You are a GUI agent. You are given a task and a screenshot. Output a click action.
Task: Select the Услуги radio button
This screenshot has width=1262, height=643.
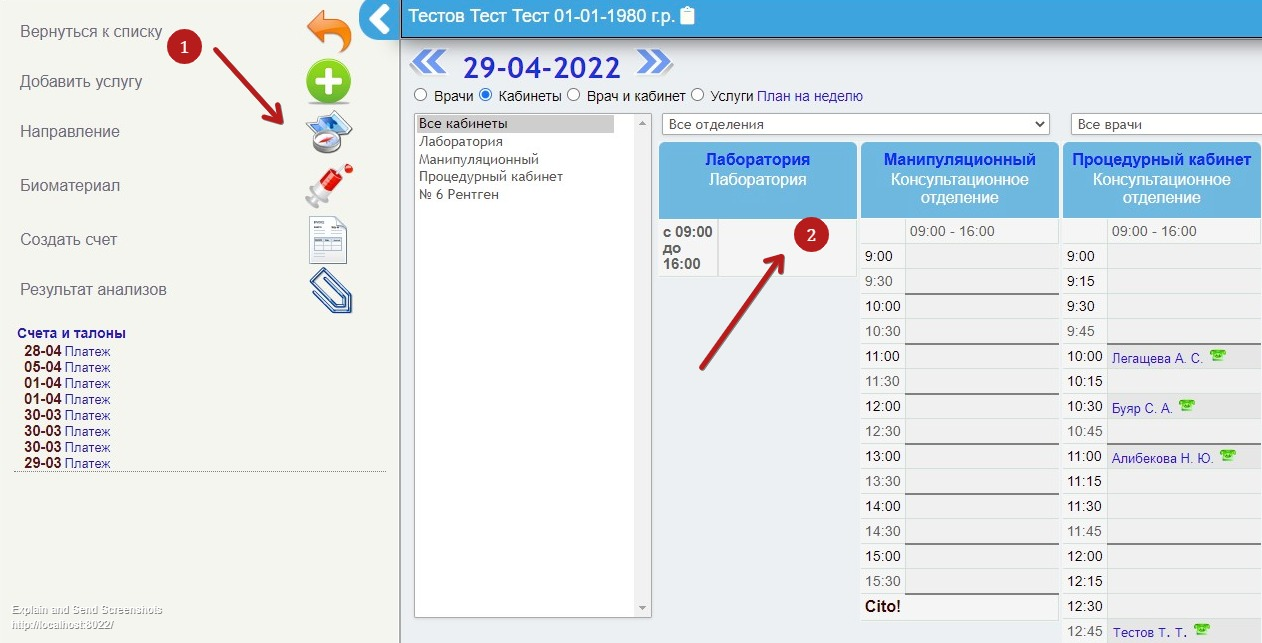click(x=698, y=96)
